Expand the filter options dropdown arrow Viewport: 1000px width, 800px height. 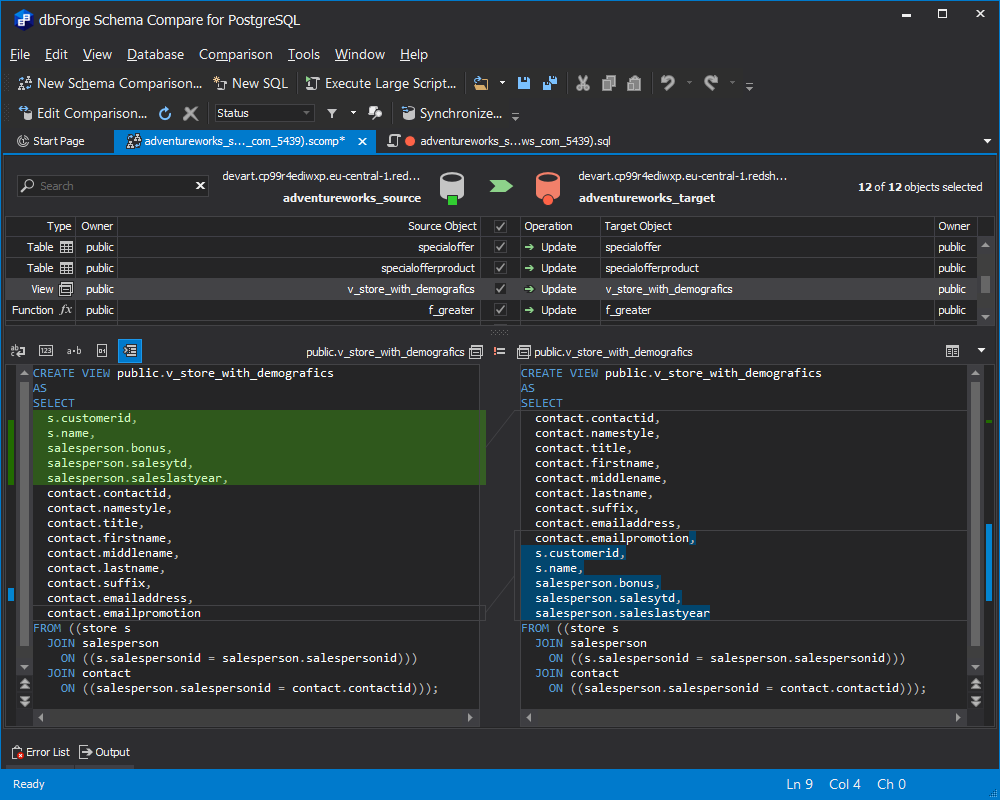coord(353,114)
